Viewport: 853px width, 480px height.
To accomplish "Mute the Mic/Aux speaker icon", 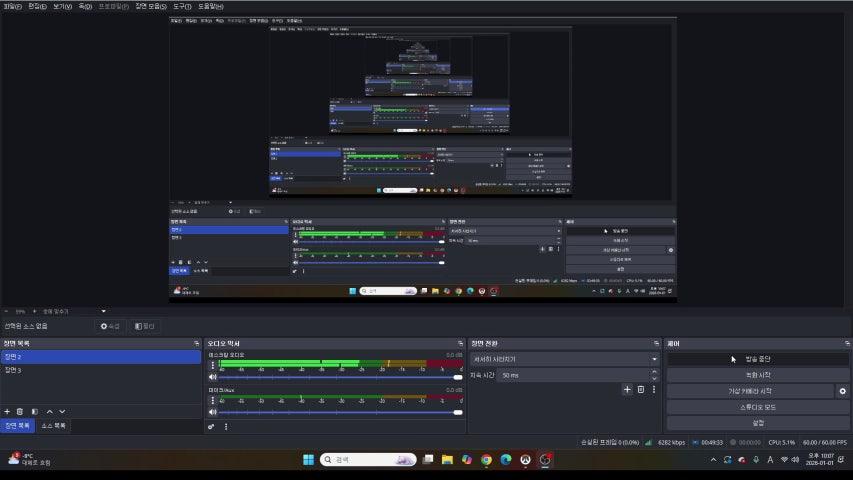I will pyautogui.click(x=212, y=412).
